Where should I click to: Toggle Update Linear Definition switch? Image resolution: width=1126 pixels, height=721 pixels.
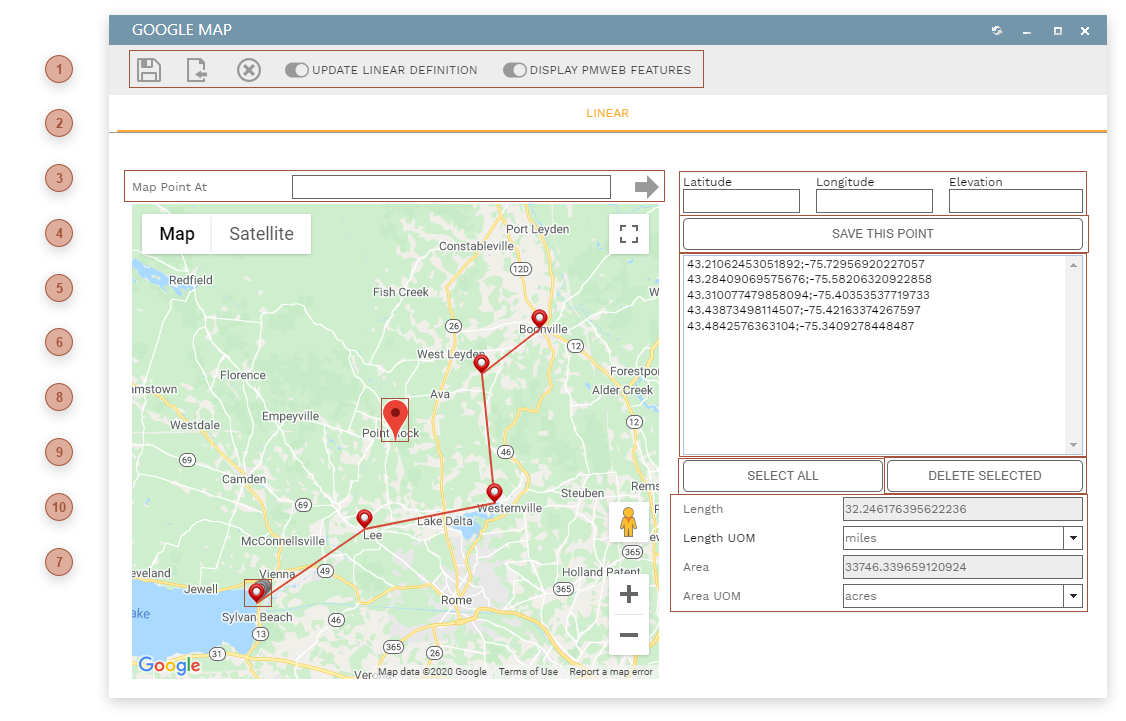tap(297, 70)
